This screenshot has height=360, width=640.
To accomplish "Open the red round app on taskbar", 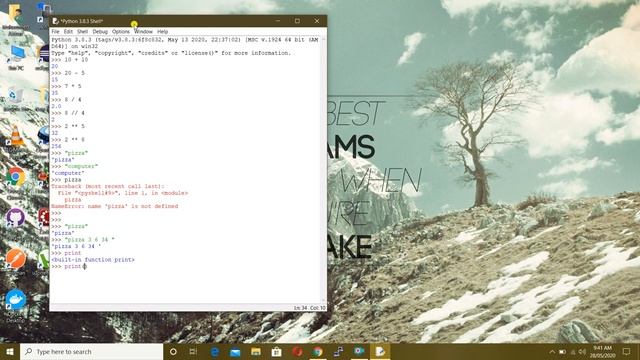I will [297, 351].
